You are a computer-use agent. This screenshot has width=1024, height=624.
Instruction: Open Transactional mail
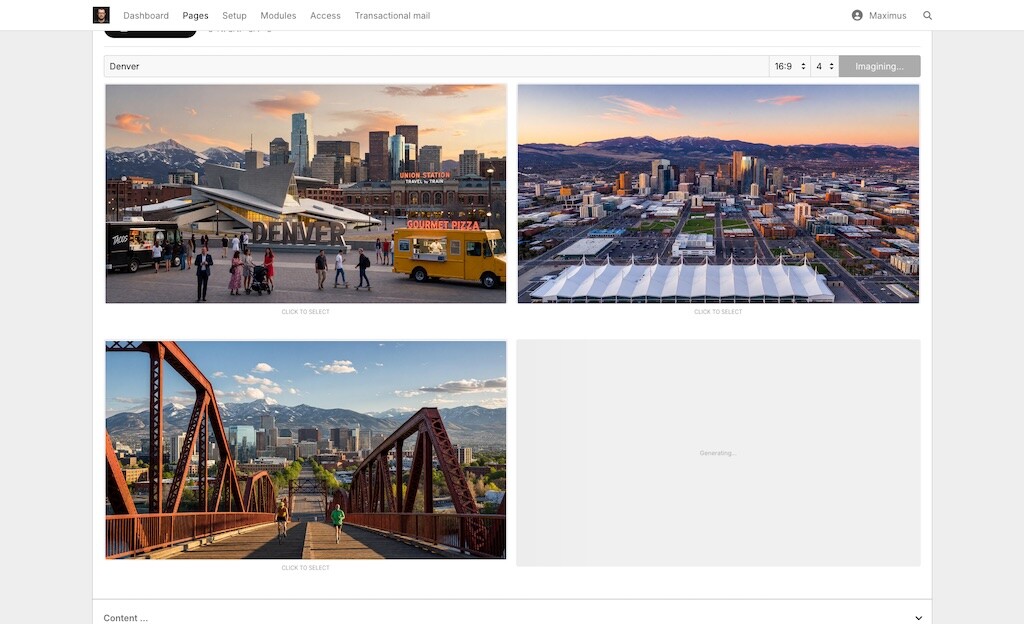[x=392, y=16]
